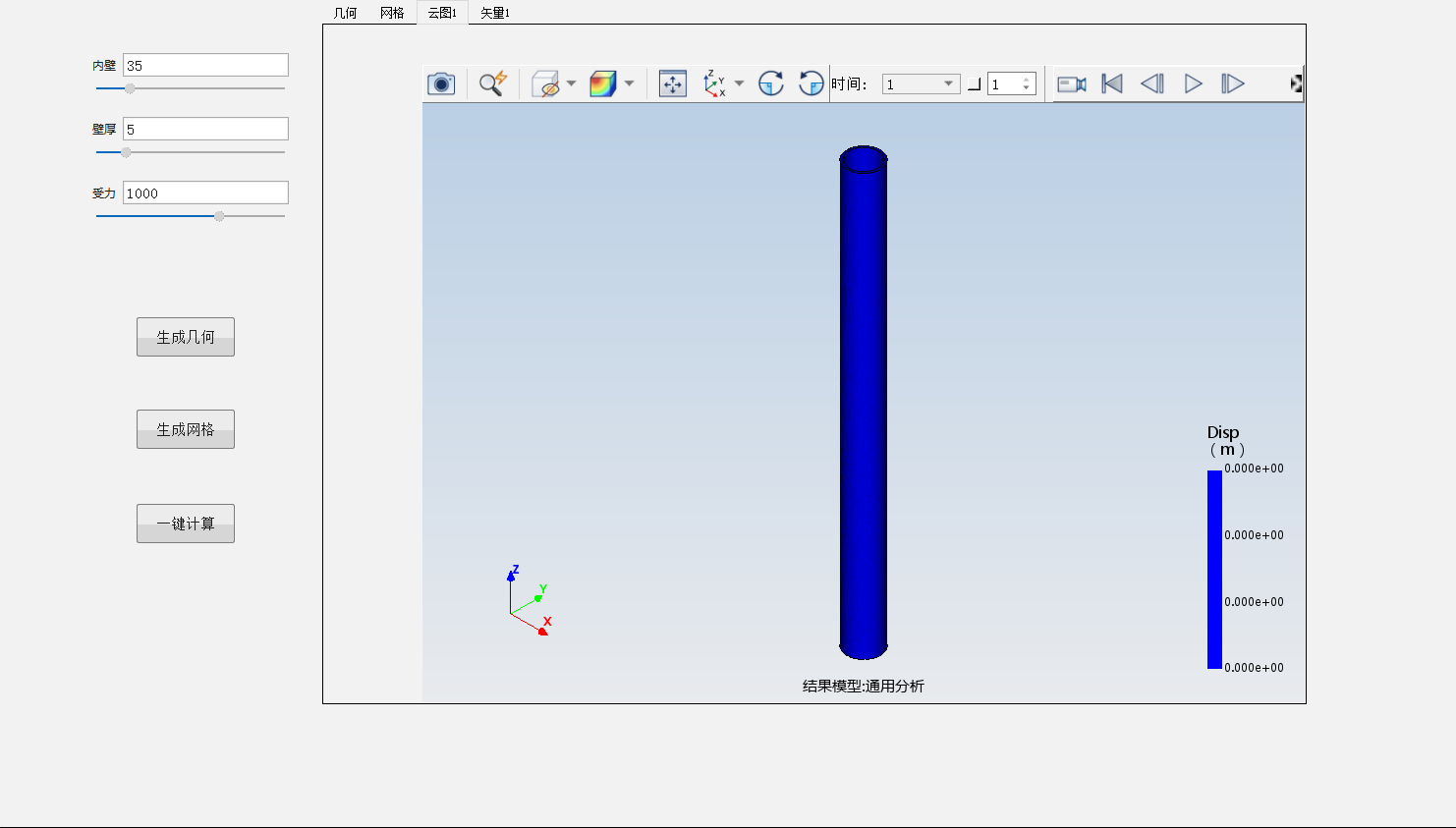Jump to the first frame
Viewport: 1456px width, 828px height.
tap(1112, 83)
